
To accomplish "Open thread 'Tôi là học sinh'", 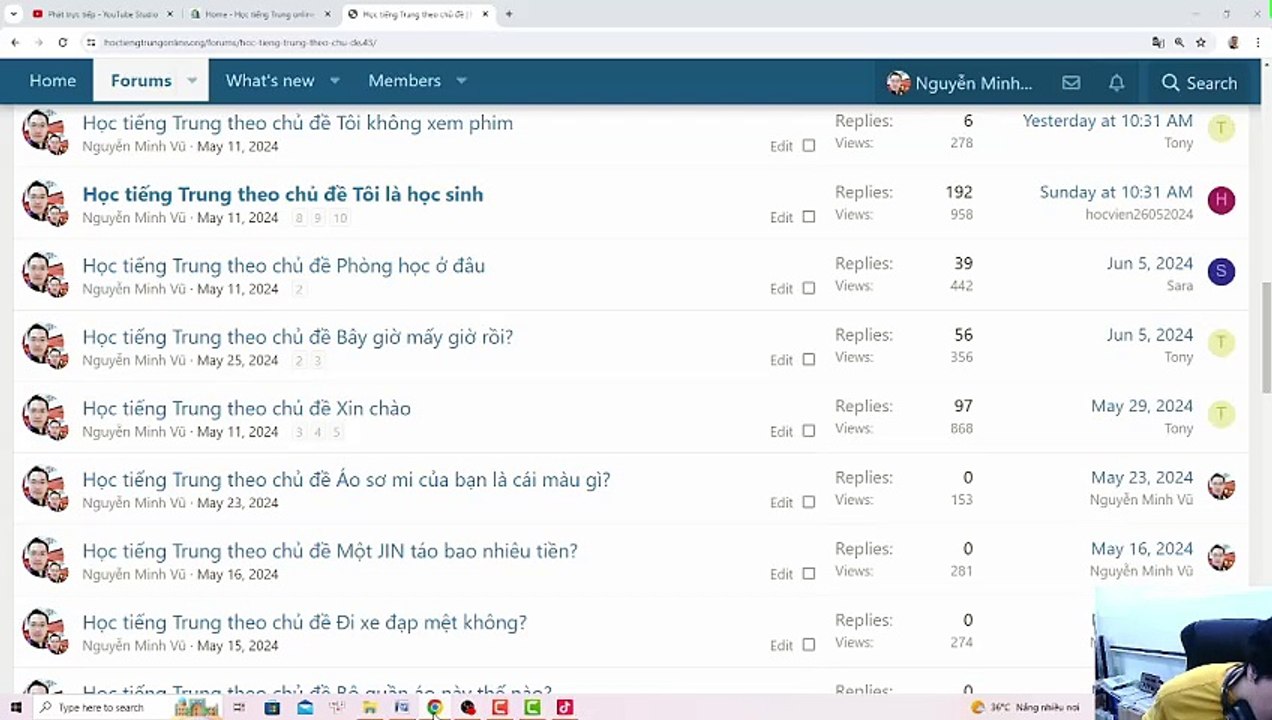I will click(282, 194).
